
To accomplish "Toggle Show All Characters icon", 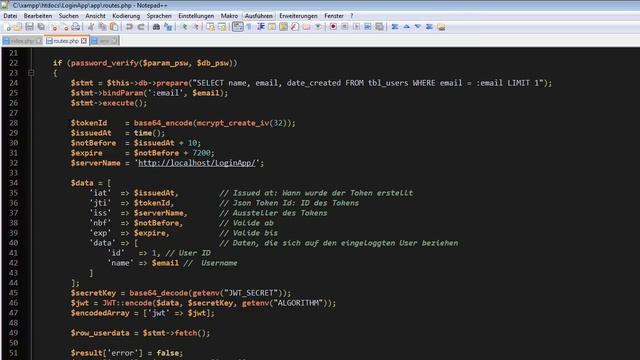I will pyautogui.click(x=249, y=27).
